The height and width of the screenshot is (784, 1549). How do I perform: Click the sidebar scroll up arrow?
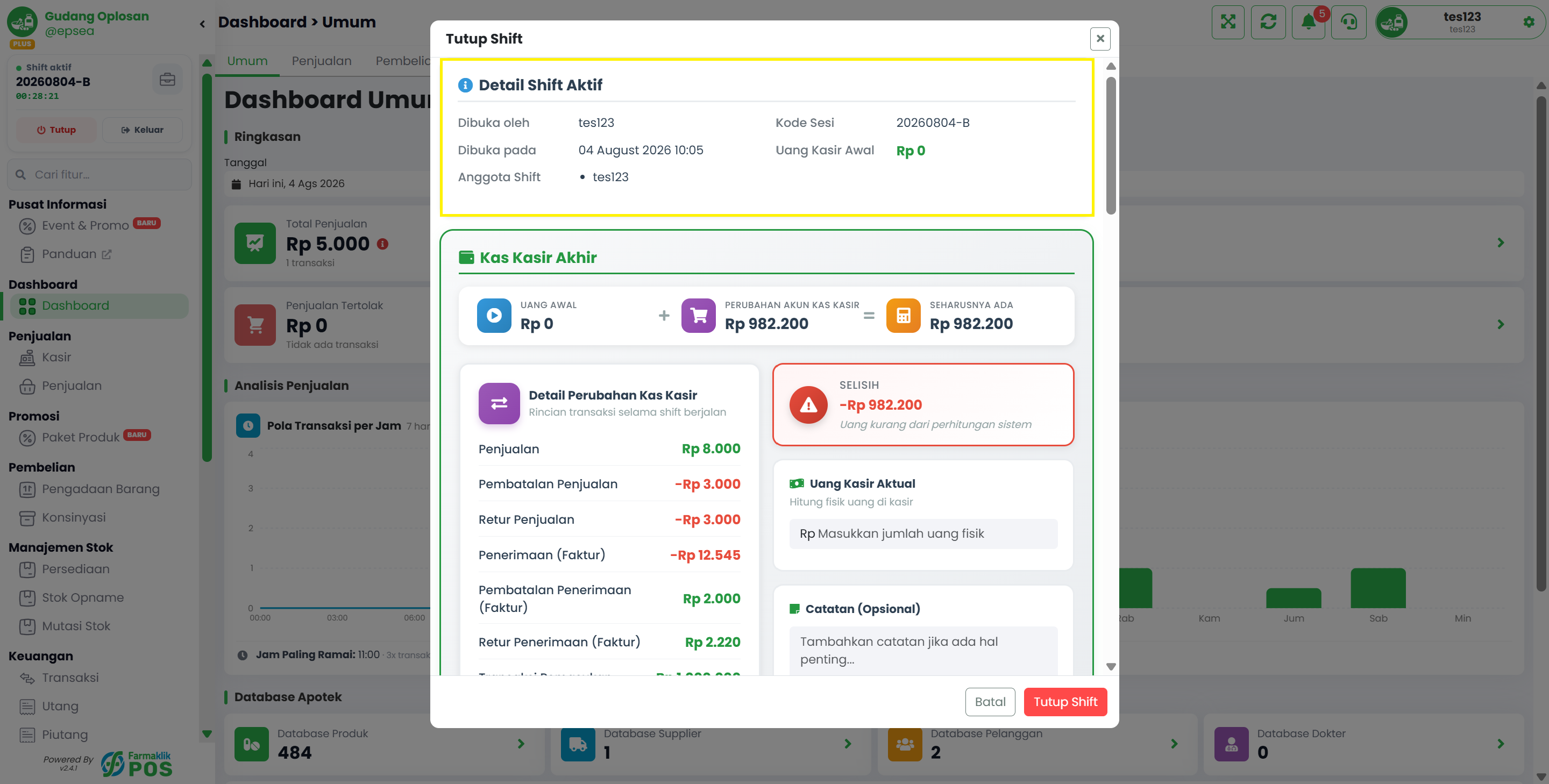point(207,62)
